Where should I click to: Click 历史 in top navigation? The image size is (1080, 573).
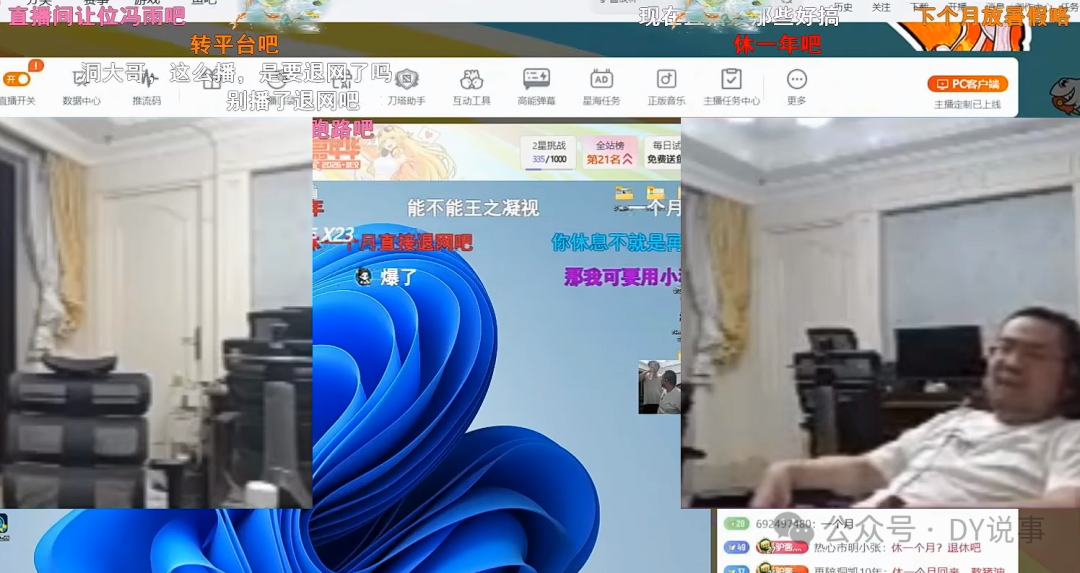[843, 7]
